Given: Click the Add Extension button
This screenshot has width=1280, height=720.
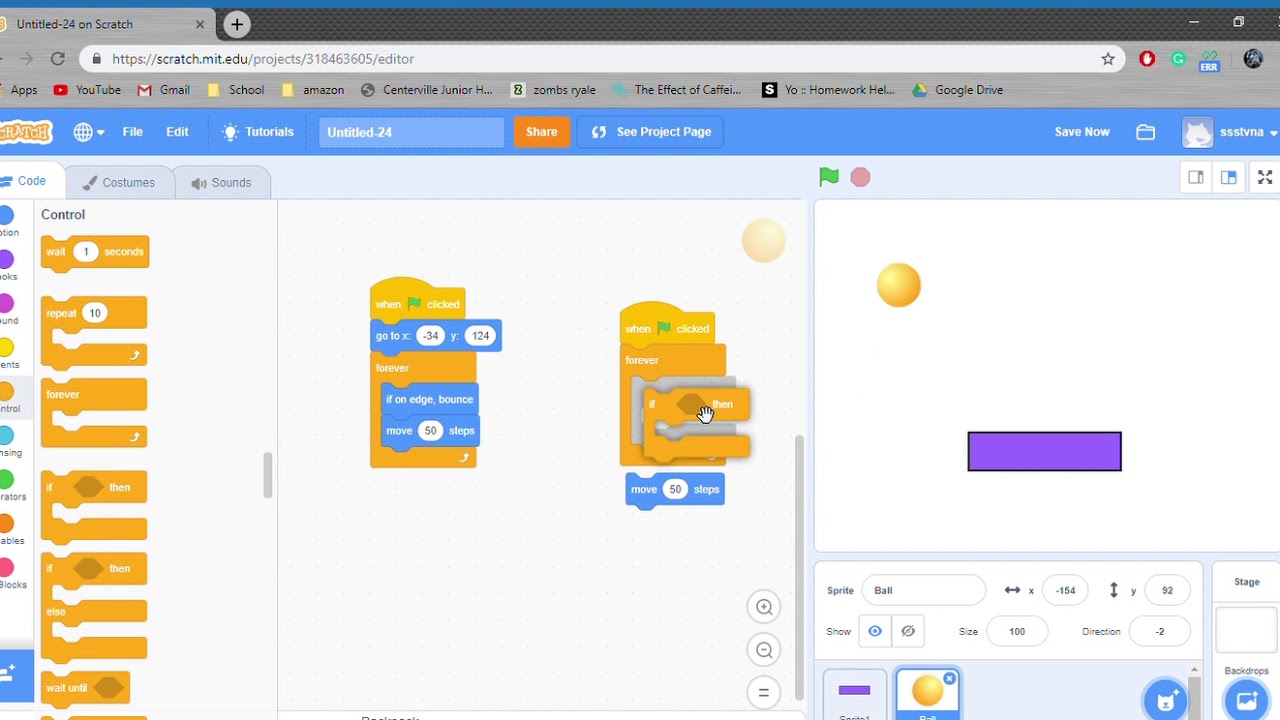Looking at the screenshot, I should click(x=12, y=674).
